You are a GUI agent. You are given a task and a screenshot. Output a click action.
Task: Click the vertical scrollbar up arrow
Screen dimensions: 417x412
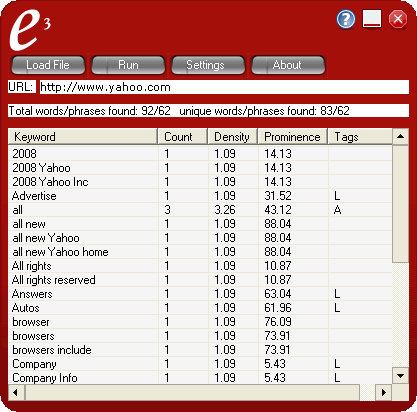(x=401, y=136)
